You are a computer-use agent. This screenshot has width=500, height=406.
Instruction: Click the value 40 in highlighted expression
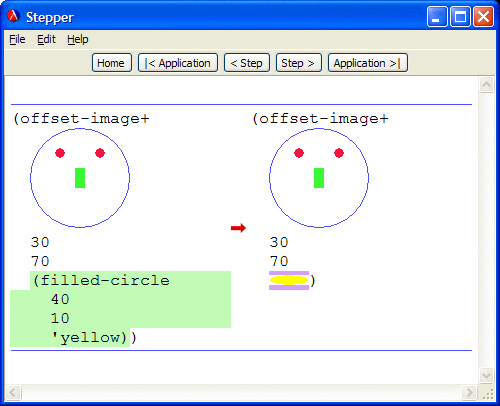pyautogui.click(x=60, y=299)
